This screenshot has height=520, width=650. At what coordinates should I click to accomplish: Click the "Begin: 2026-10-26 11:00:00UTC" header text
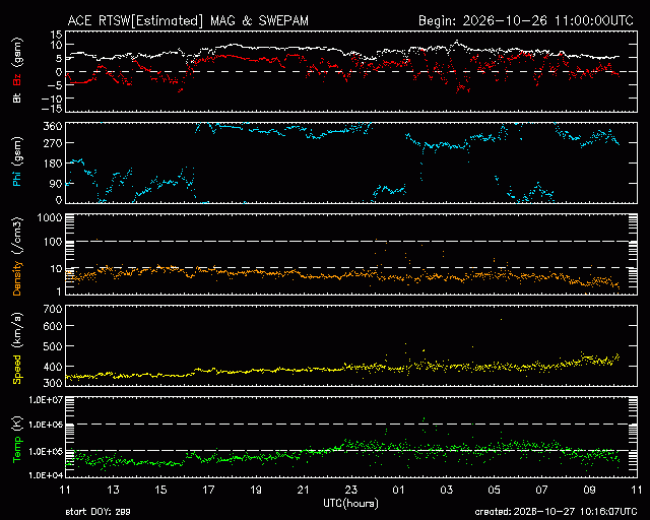pos(526,21)
